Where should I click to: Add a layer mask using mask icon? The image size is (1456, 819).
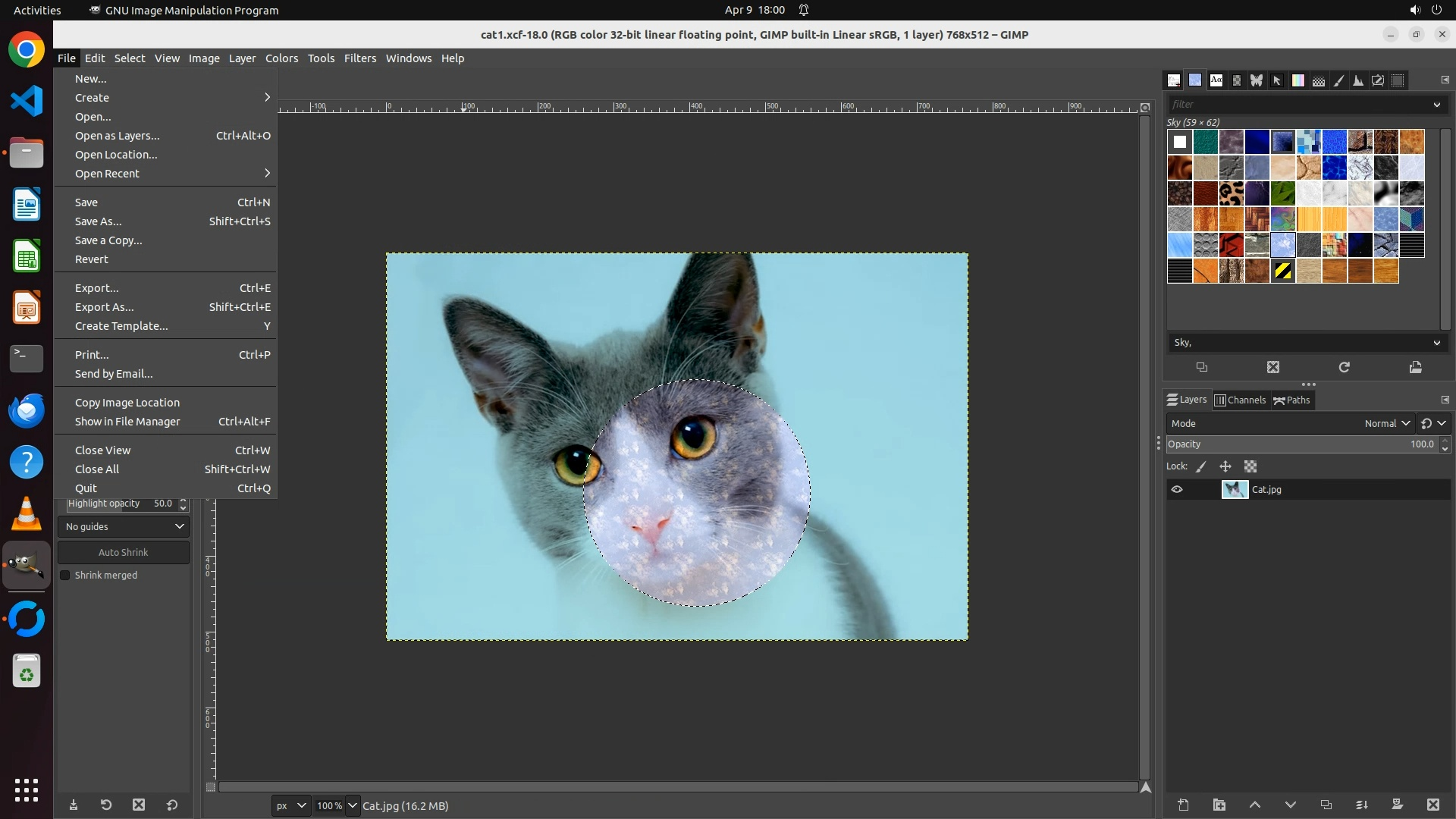1397,805
